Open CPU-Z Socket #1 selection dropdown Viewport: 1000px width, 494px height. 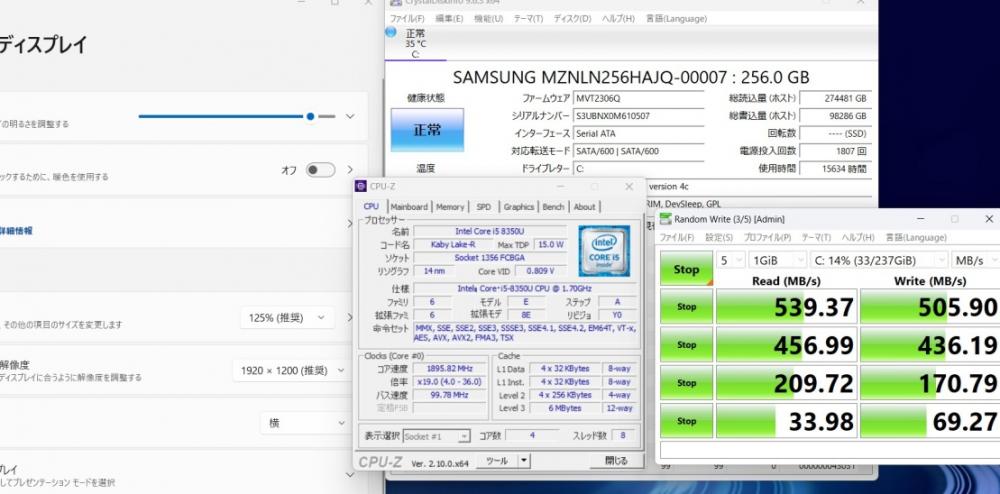[437, 437]
